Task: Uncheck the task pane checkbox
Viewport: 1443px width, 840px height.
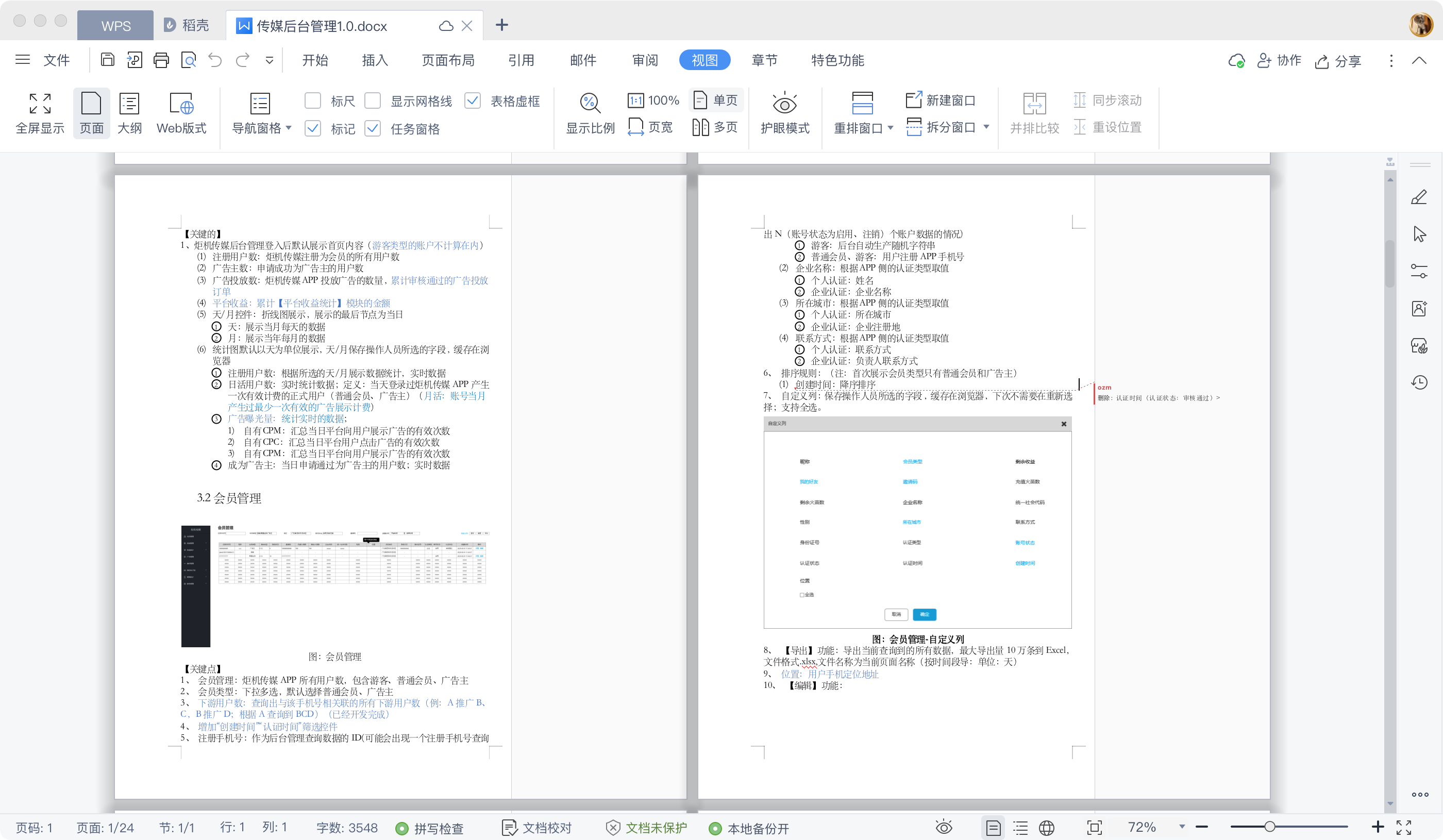Action: click(x=373, y=128)
